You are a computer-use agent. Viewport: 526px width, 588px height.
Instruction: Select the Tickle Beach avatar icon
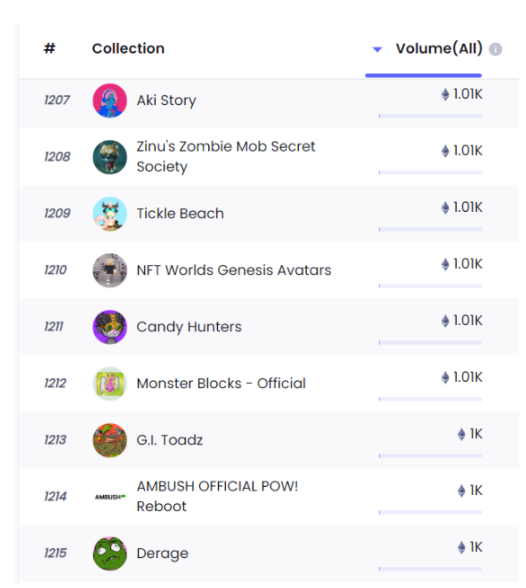[109, 214]
